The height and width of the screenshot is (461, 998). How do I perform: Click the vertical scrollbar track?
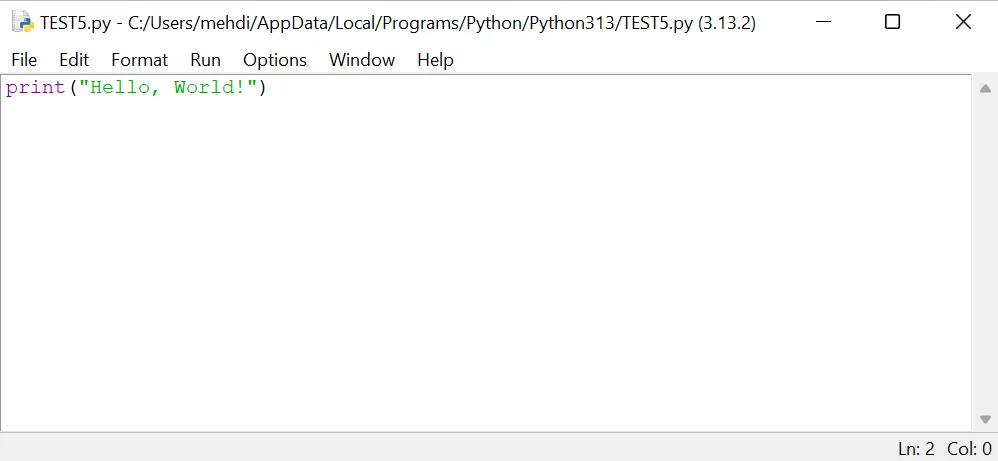click(x=985, y=250)
